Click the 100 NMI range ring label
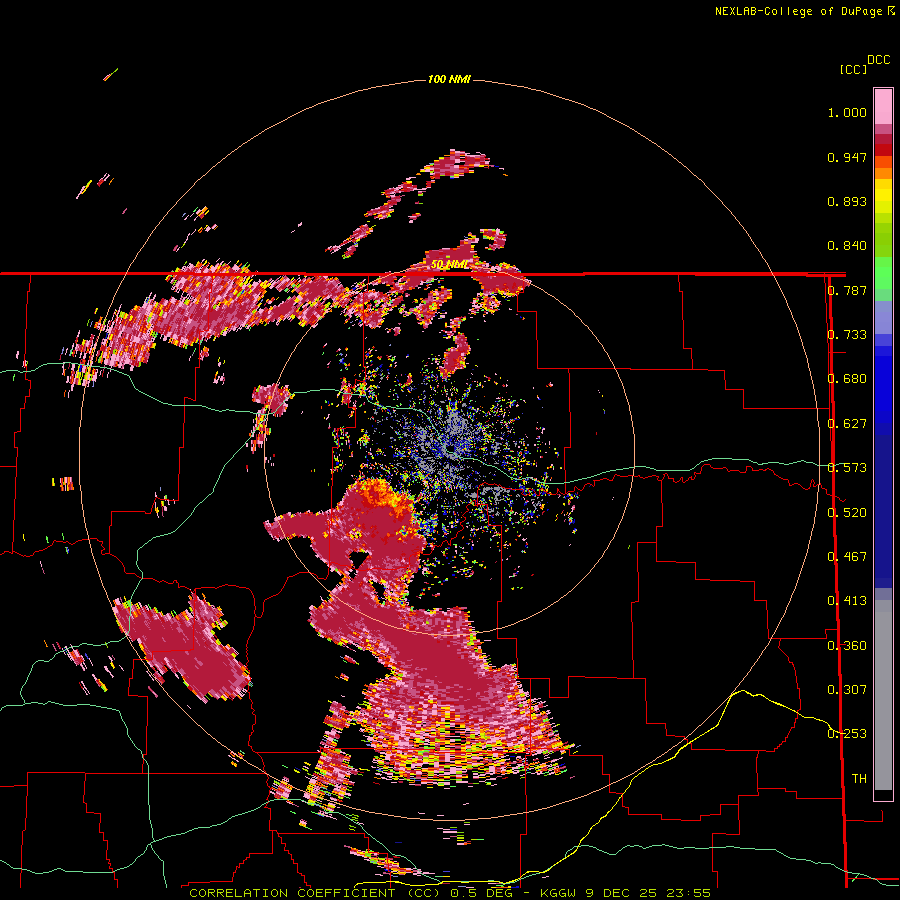Image resolution: width=900 pixels, height=900 pixels. [449, 79]
